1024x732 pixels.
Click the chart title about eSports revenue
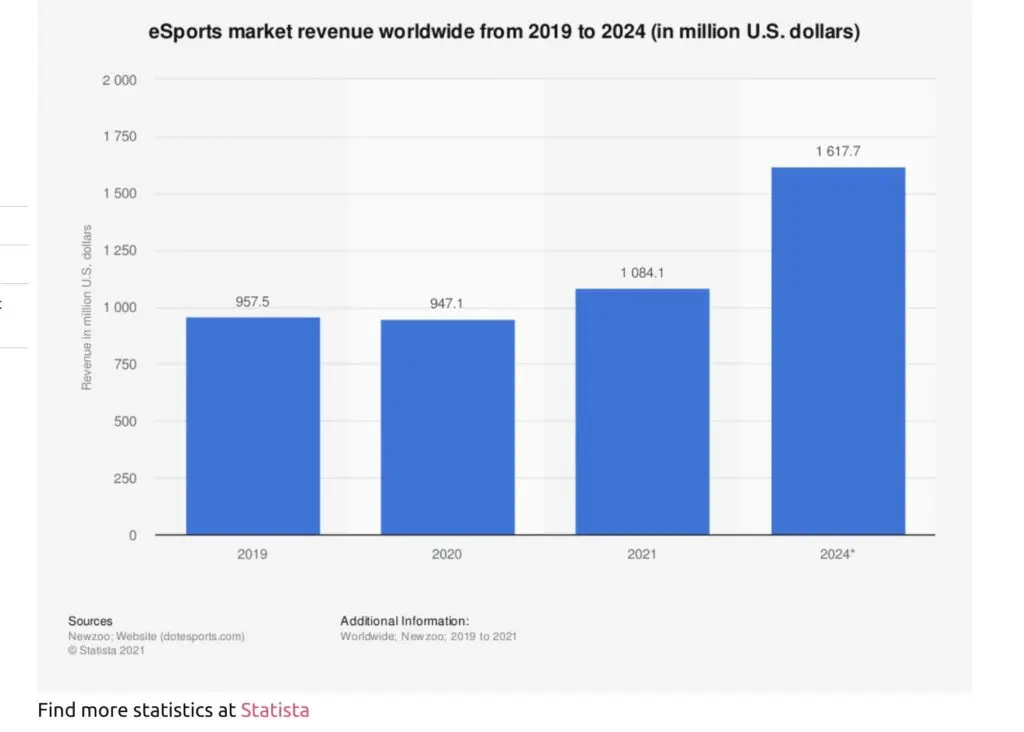click(504, 32)
